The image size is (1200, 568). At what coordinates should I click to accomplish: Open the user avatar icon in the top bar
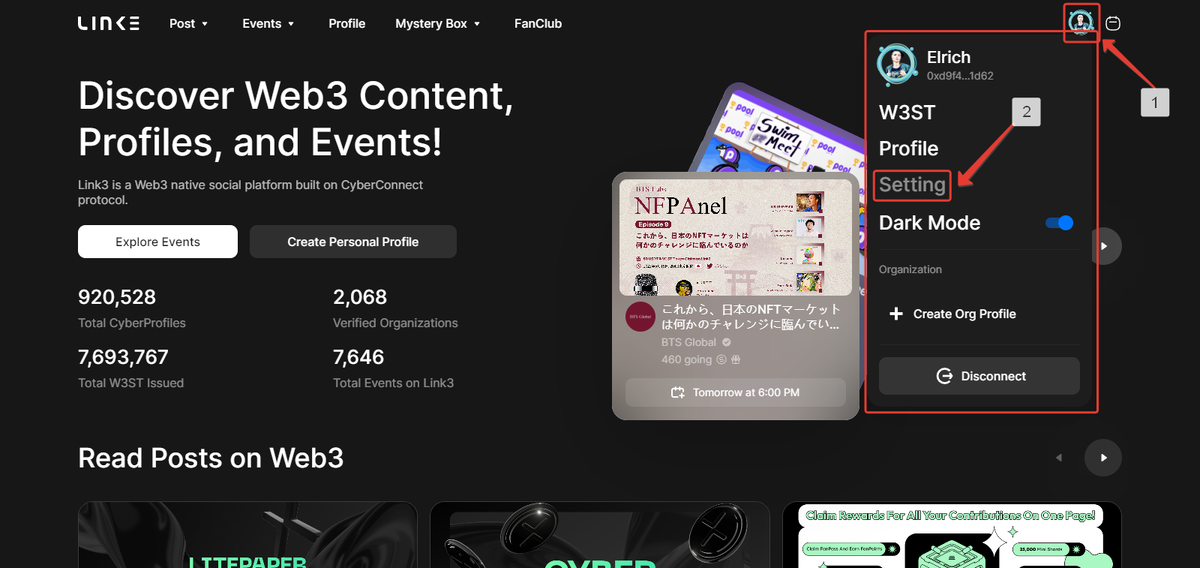tap(1080, 22)
